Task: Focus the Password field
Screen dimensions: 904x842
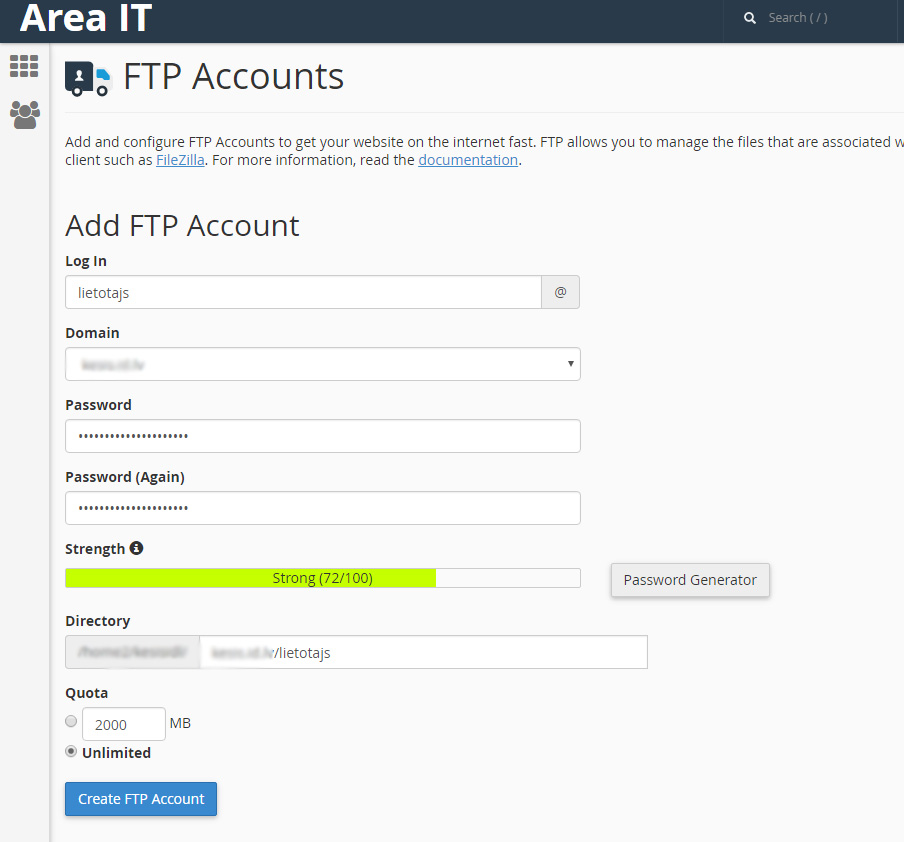Action: pyautogui.click(x=322, y=436)
